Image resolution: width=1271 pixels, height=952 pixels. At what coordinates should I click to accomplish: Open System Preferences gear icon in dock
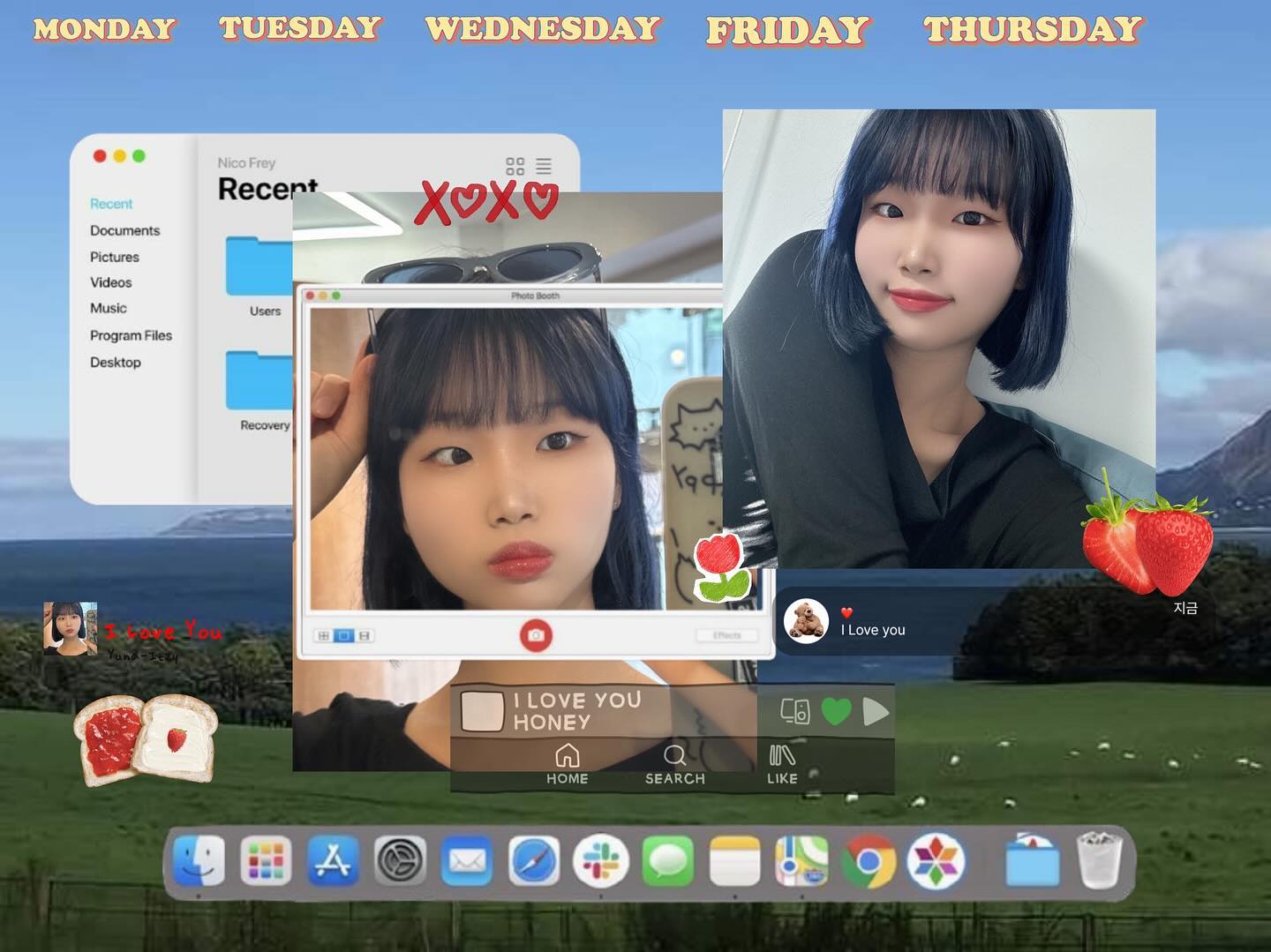(400, 860)
